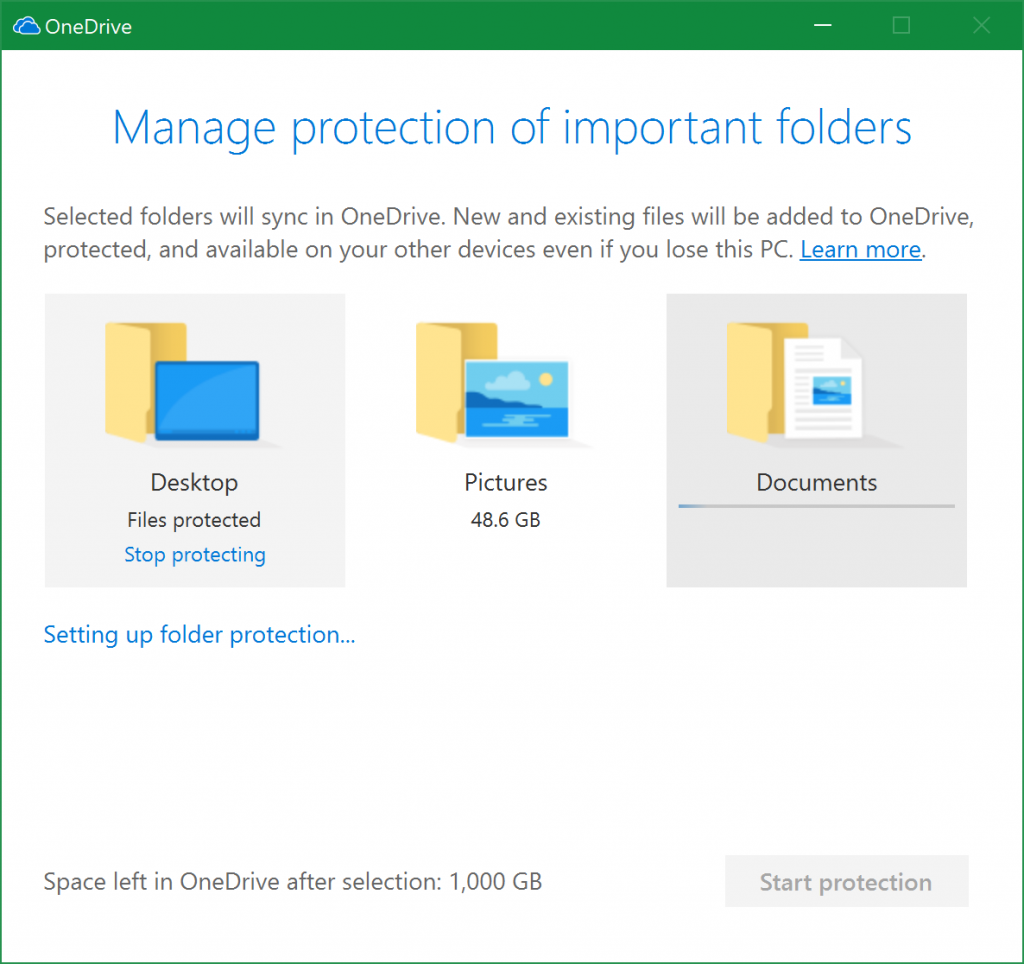This screenshot has height=964, width=1024.
Task: Click the 48.6 GB size label under Pictures
Action: coord(506,520)
